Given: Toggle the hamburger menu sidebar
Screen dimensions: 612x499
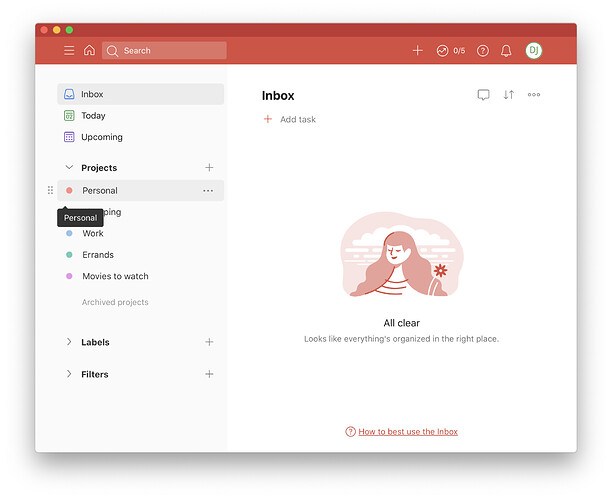Looking at the screenshot, I should [69, 50].
